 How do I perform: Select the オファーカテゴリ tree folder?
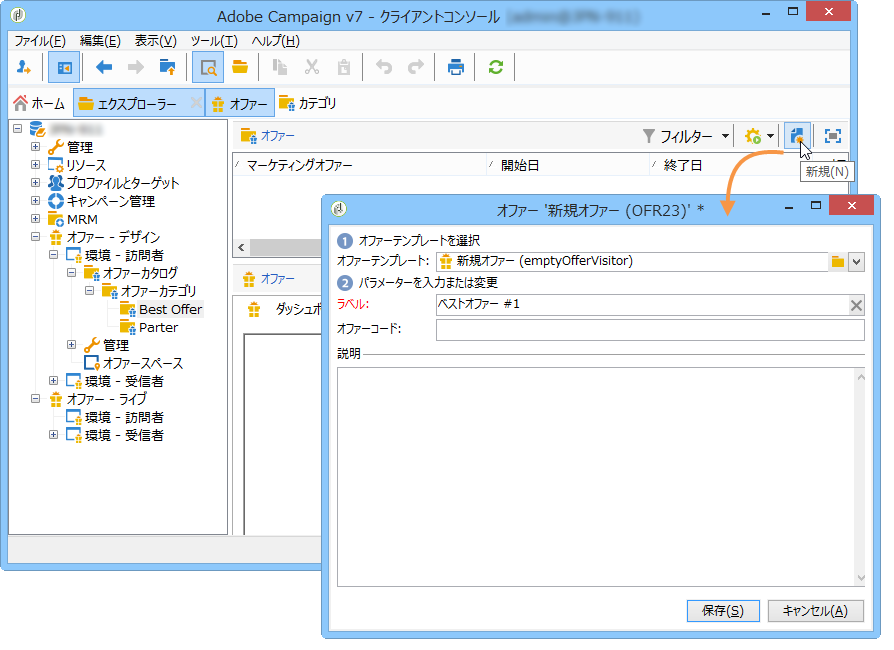158,291
